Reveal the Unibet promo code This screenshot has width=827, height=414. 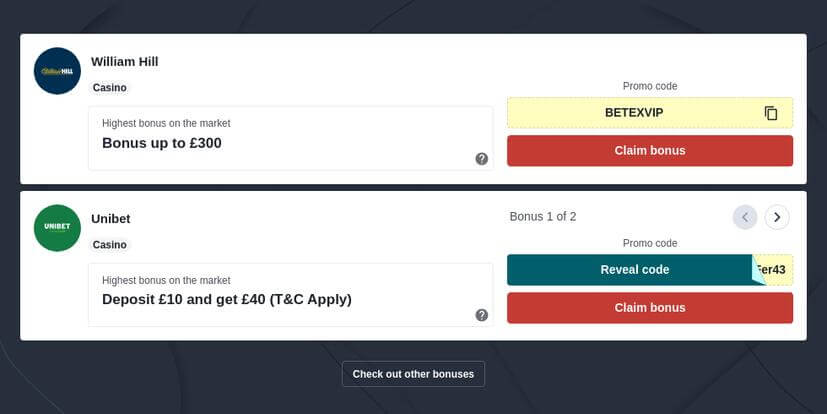pos(634,270)
